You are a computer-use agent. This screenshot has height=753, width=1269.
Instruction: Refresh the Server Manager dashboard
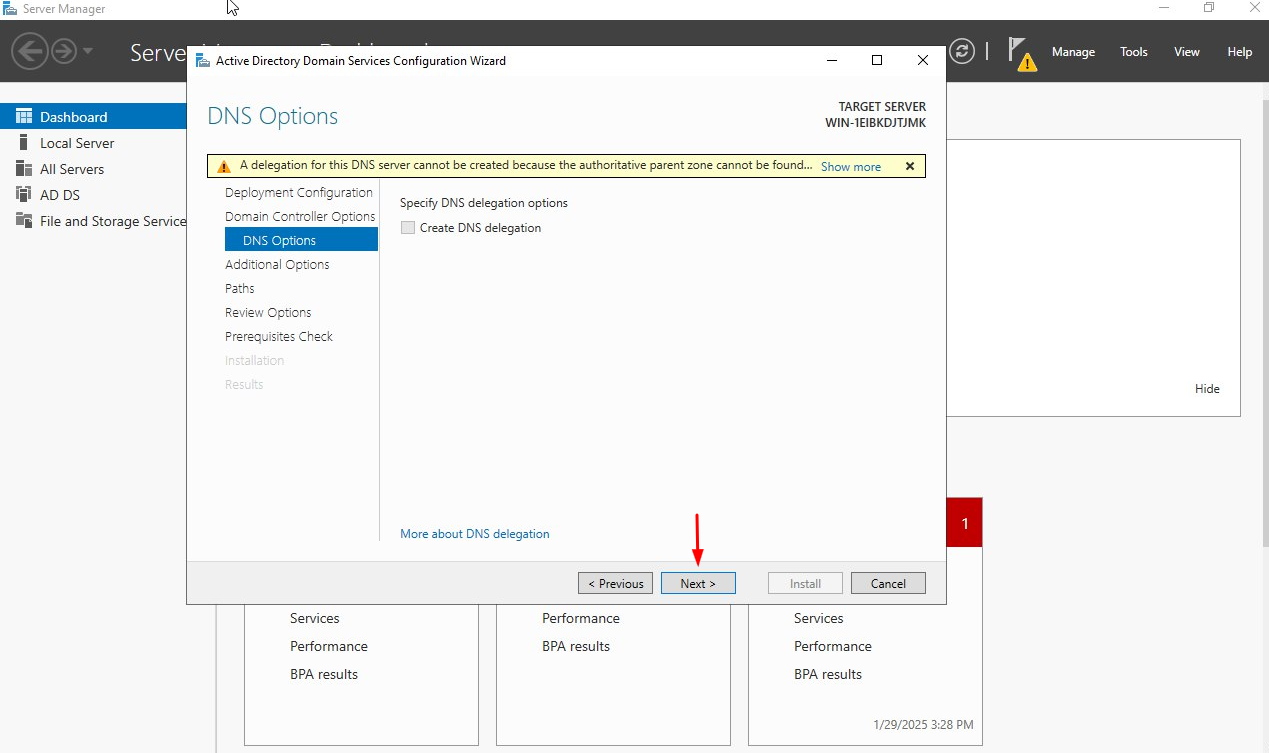[x=962, y=51]
